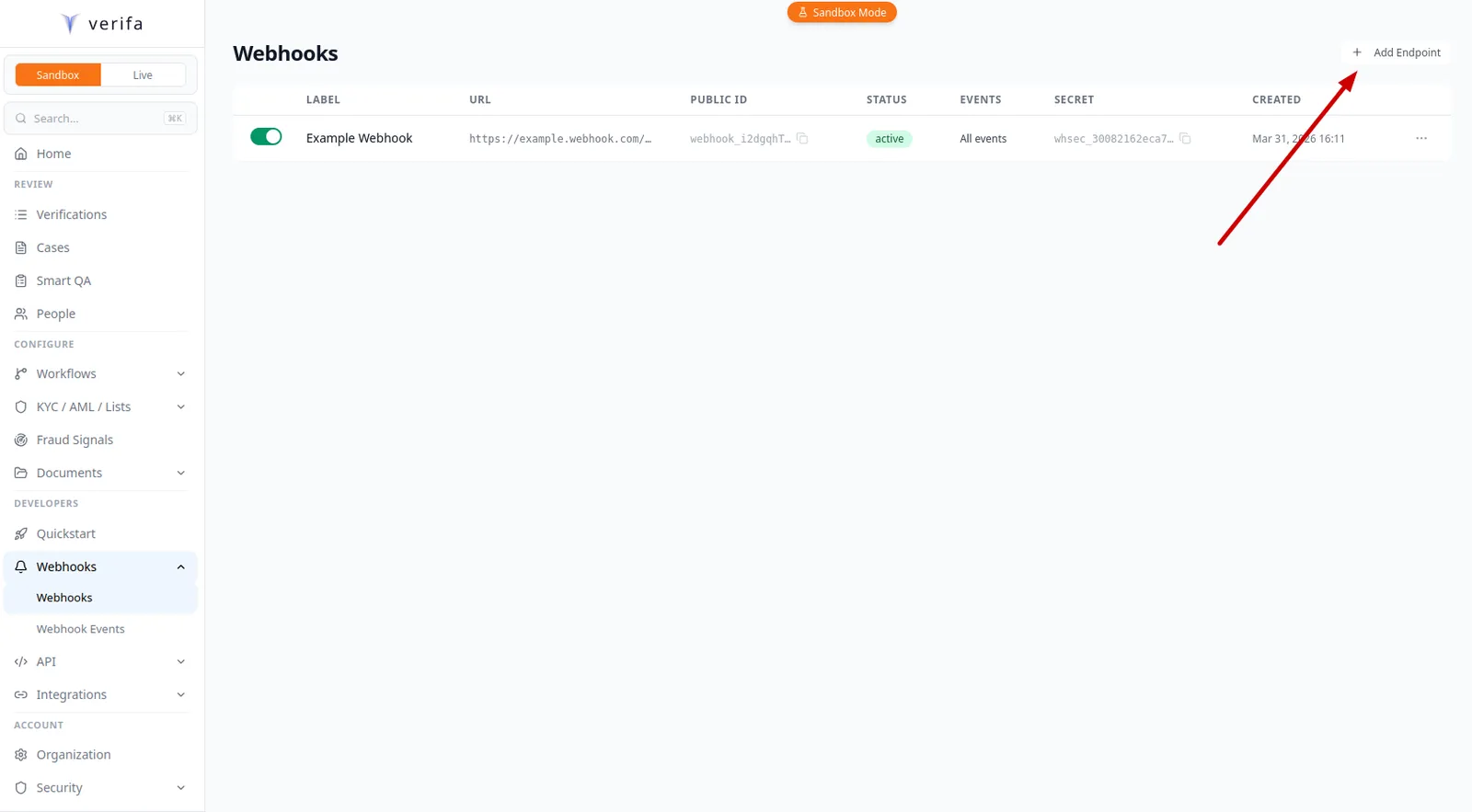Viewport: 1472px width, 812px height.
Task: Click the Workflows branch icon
Action: coord(21,373)
